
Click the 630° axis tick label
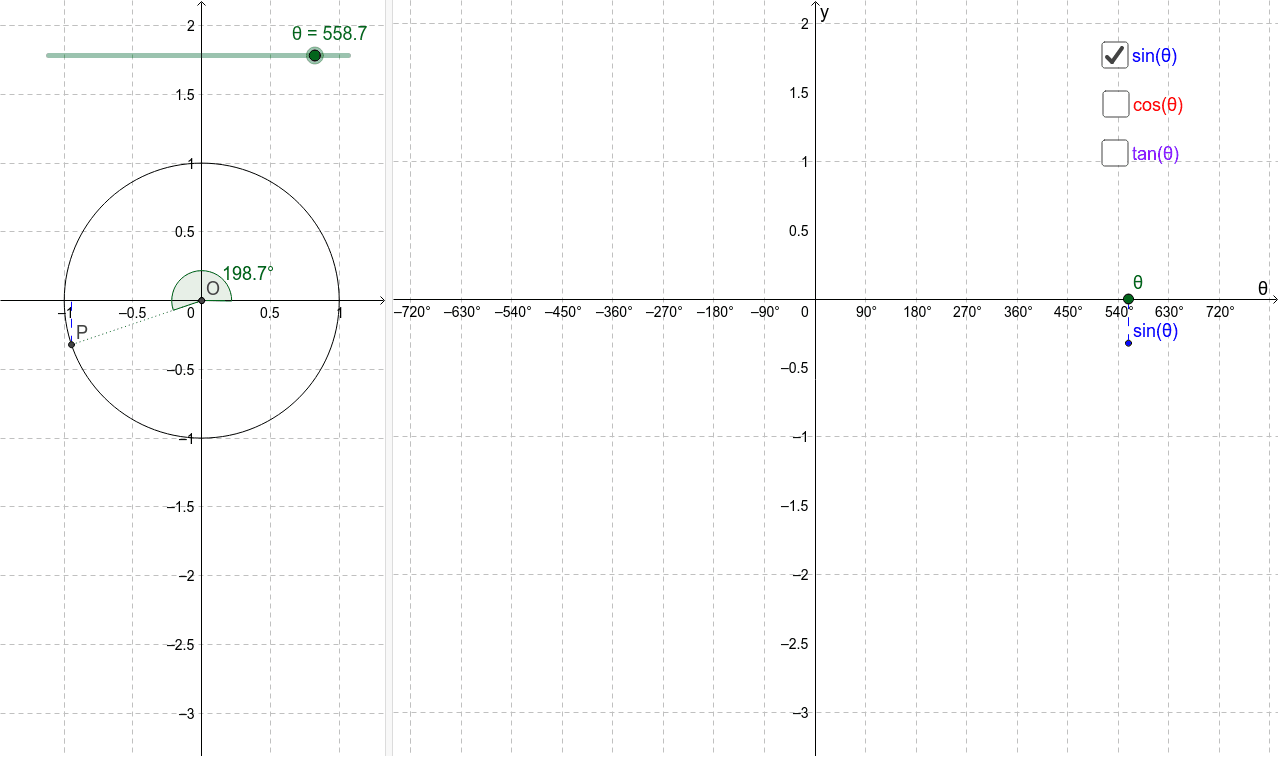[x=1169, y=312]
